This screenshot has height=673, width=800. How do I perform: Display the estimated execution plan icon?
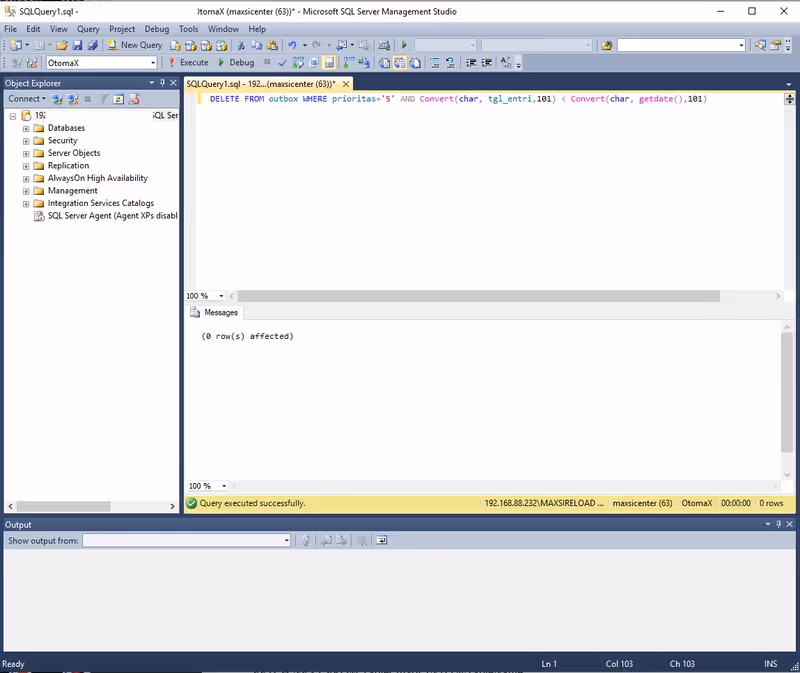[296, 62]
